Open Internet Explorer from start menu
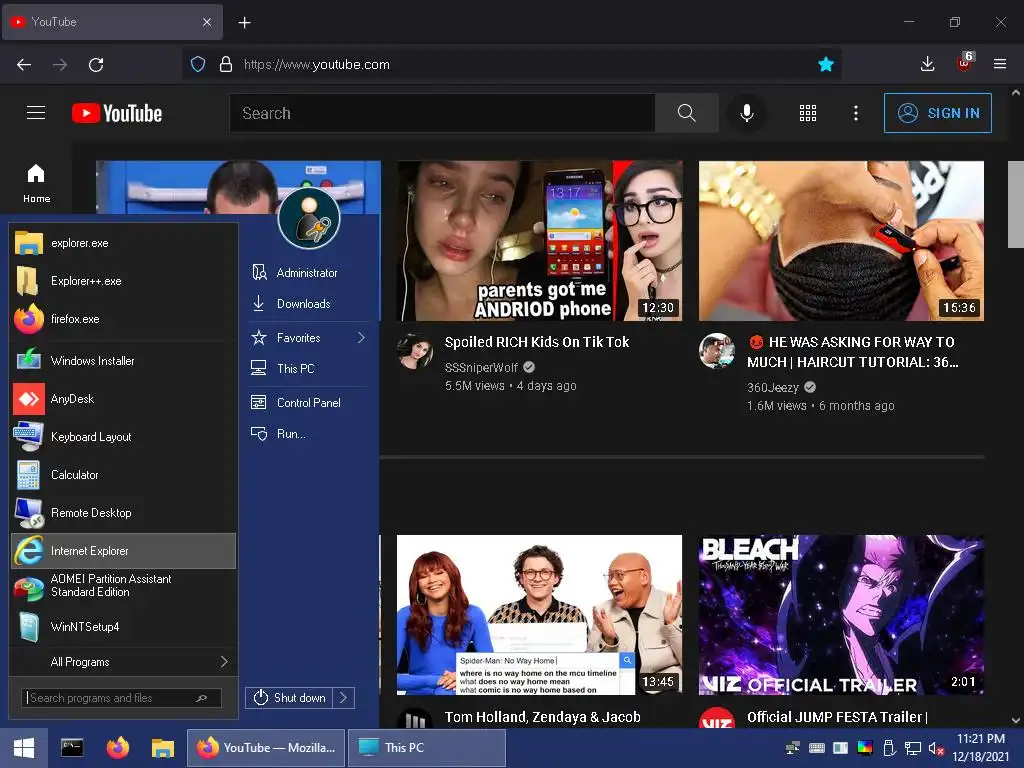This screenshot has height=768, width=1024. (x=124, y=551)
